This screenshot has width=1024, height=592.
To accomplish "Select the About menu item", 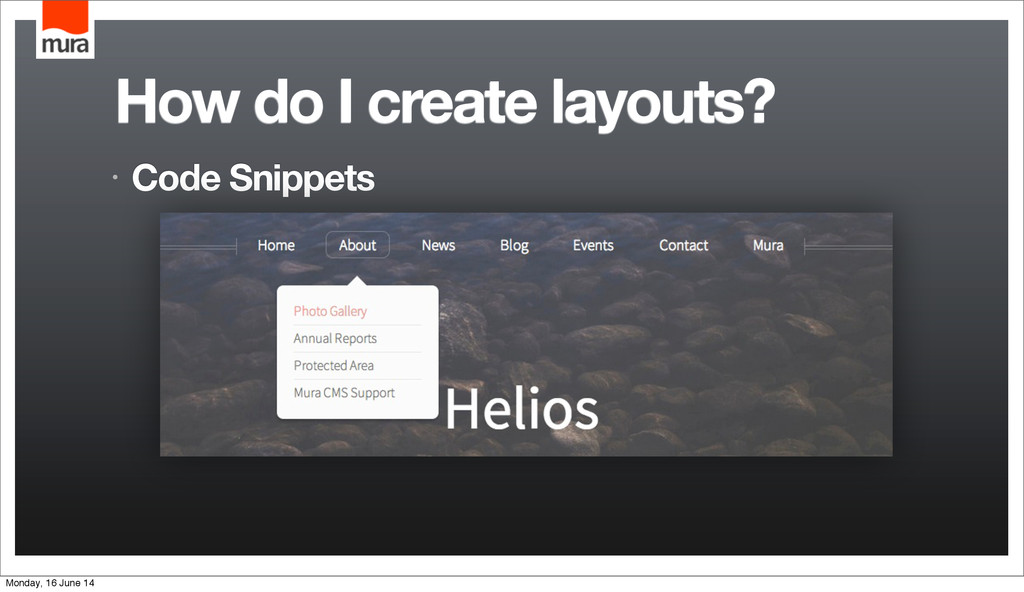I will tap(357, 245).
